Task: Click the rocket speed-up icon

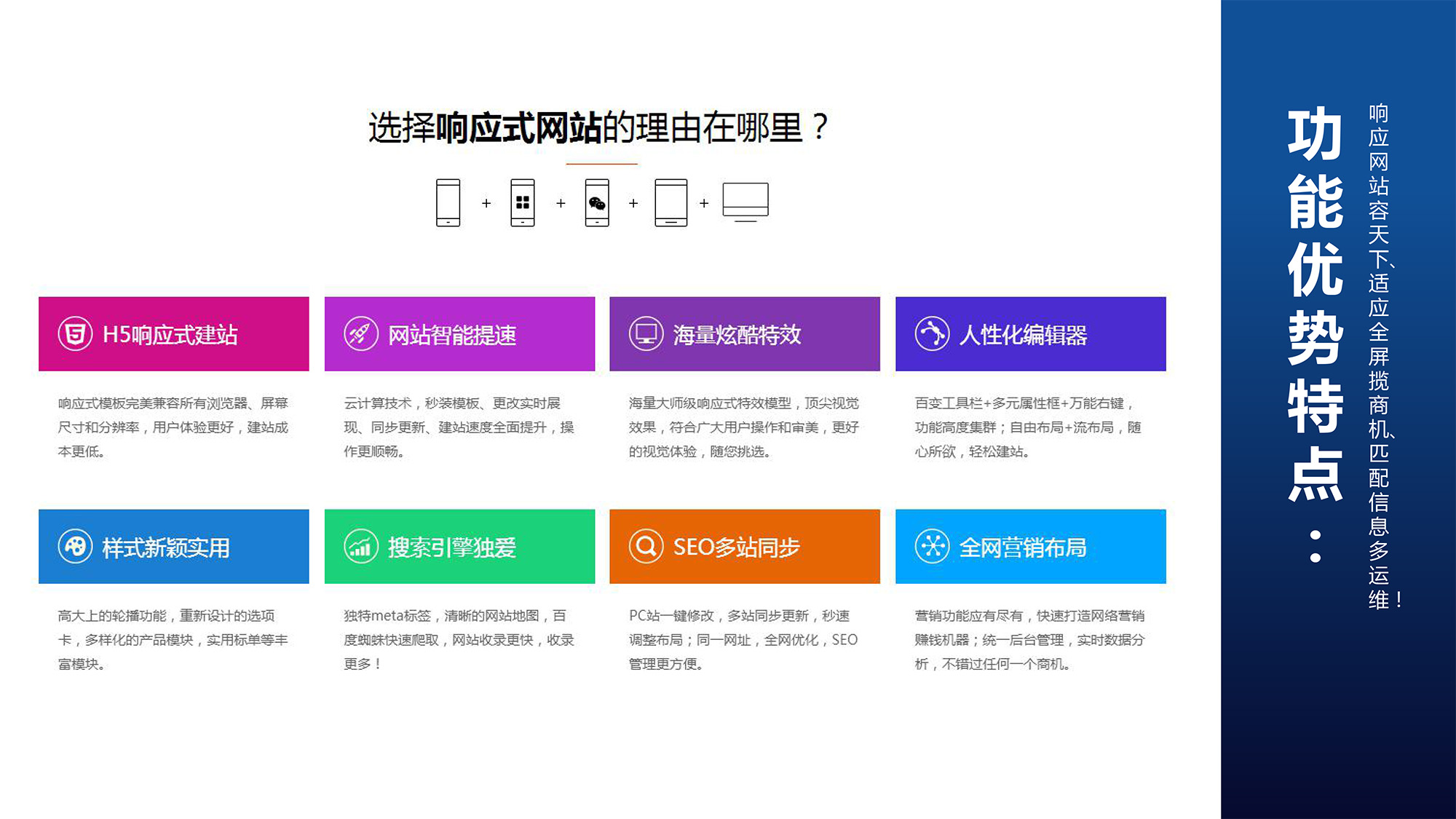Action: coord(361,334)
